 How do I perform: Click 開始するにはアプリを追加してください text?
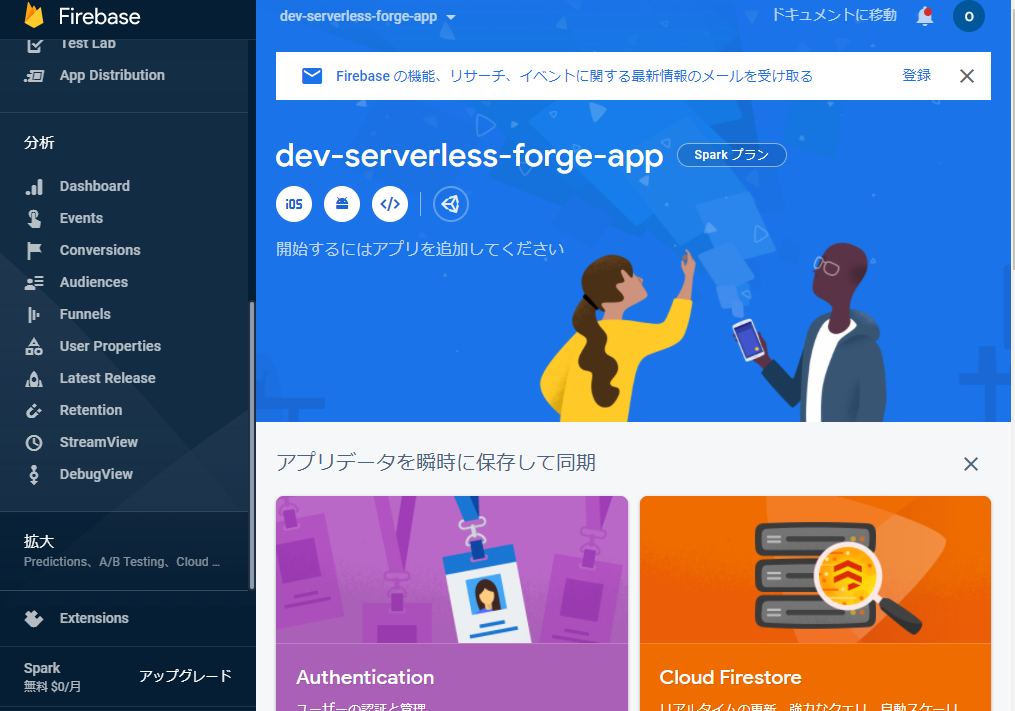[420, 249]
